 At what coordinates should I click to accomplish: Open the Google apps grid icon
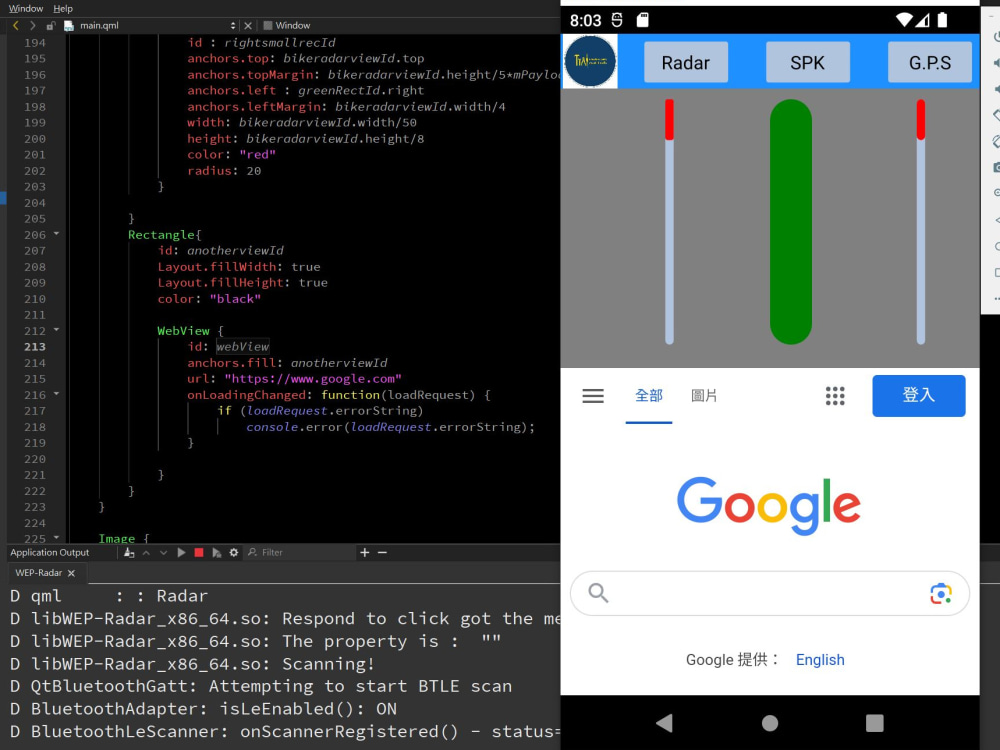[836, 396]
